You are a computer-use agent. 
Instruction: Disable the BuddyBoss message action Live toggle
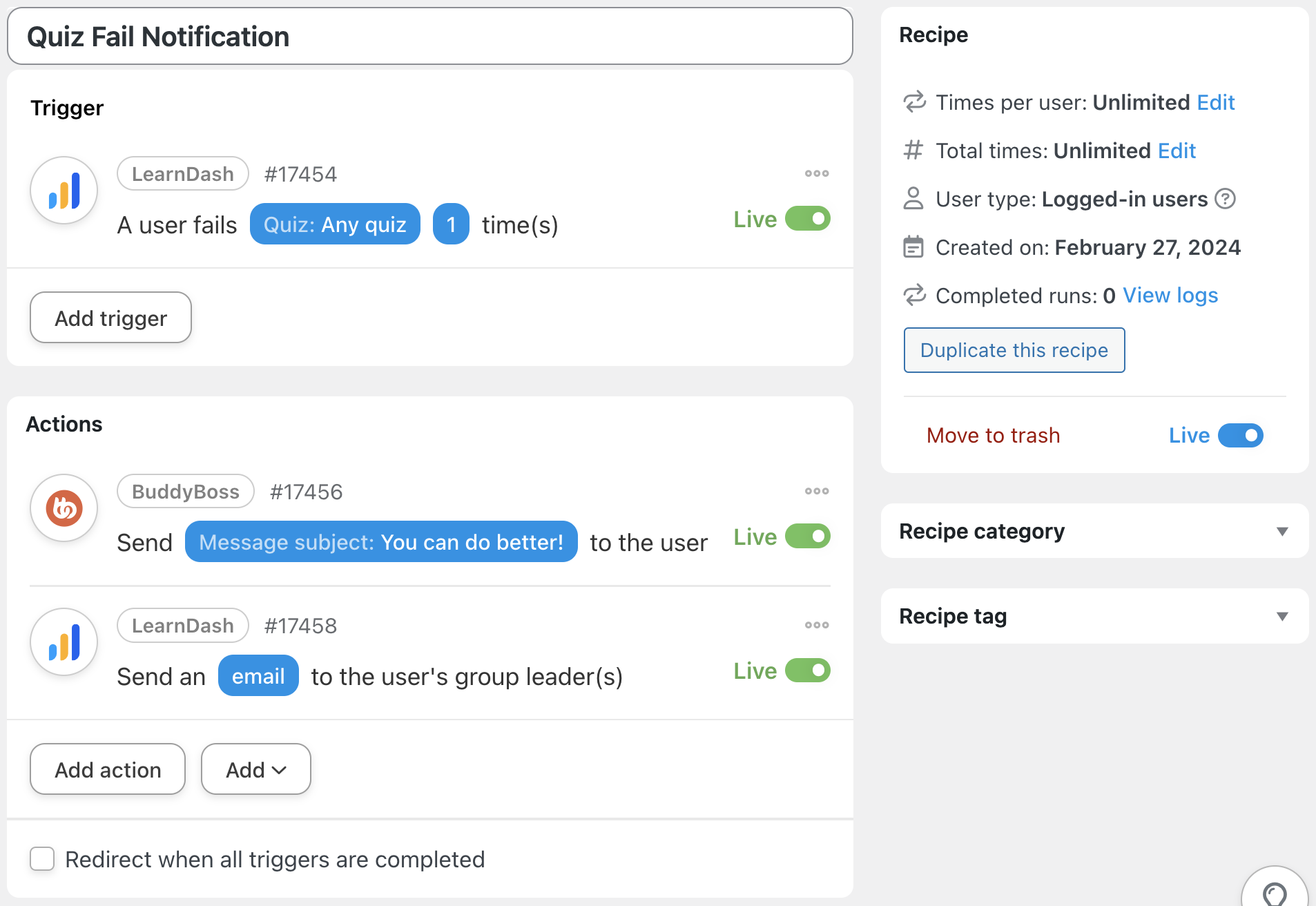(807, 537)
